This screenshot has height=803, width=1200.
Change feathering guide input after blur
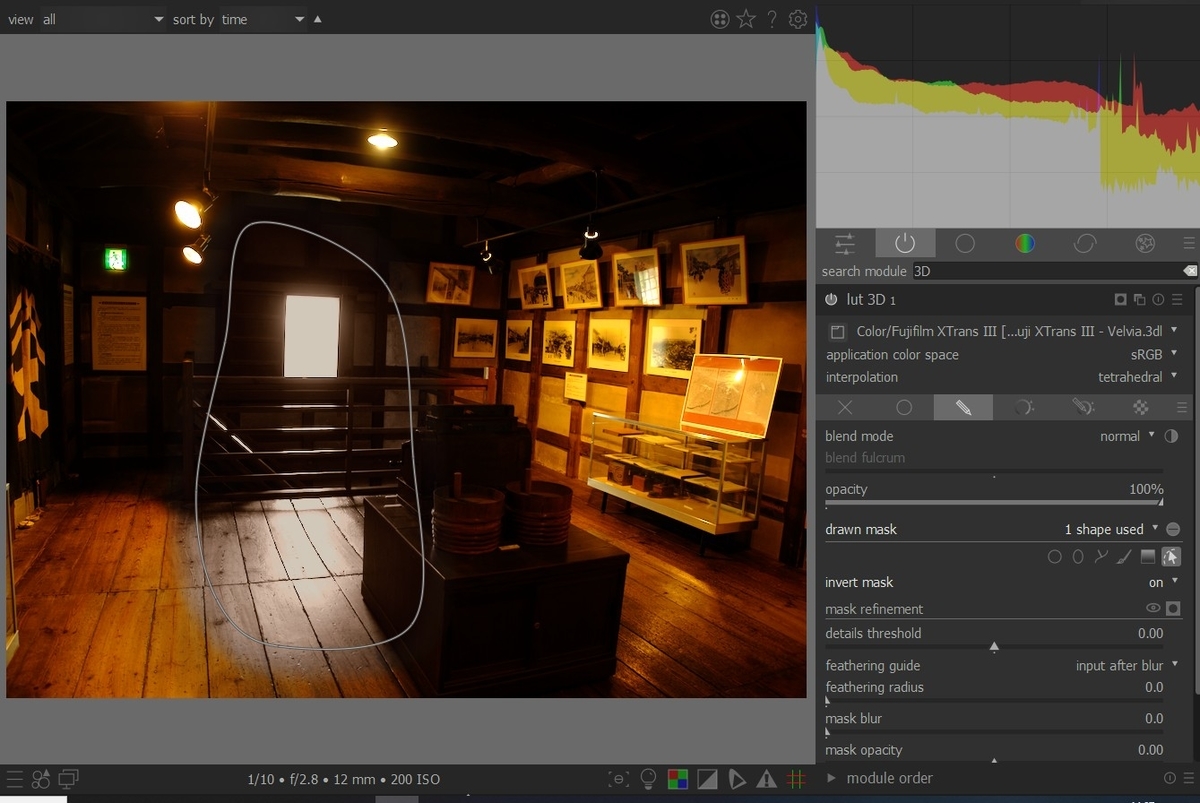coord(1002,665)
